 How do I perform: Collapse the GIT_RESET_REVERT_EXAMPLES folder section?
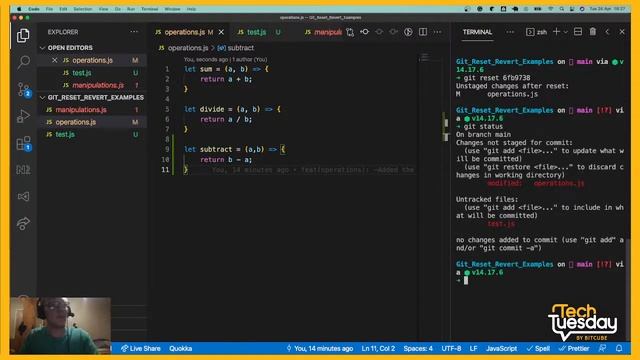point(42,98)
